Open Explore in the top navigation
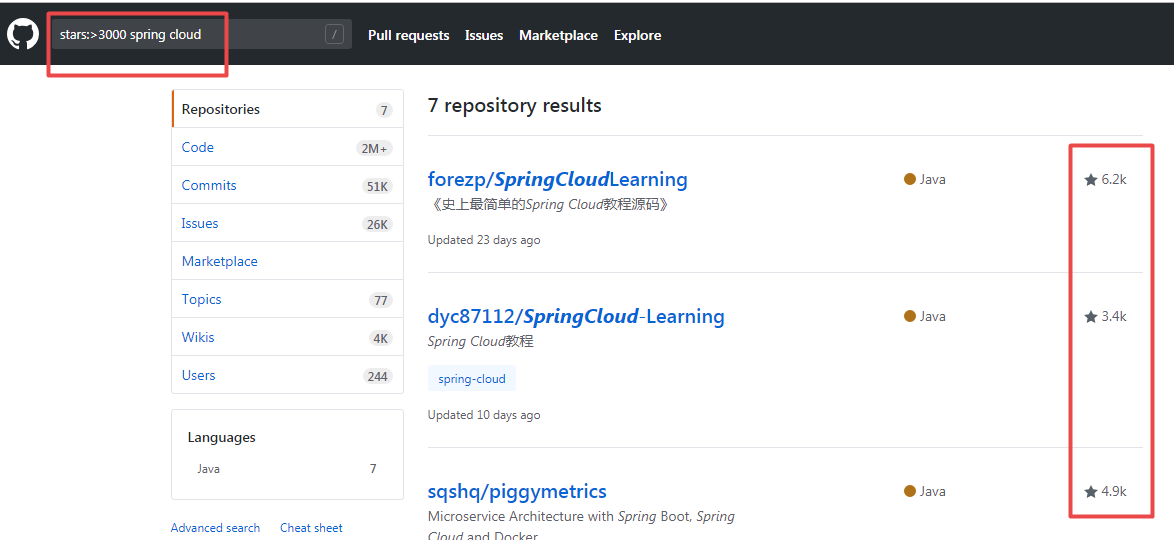The height and width of the screenshot is (540, 1174). [637, 35]
